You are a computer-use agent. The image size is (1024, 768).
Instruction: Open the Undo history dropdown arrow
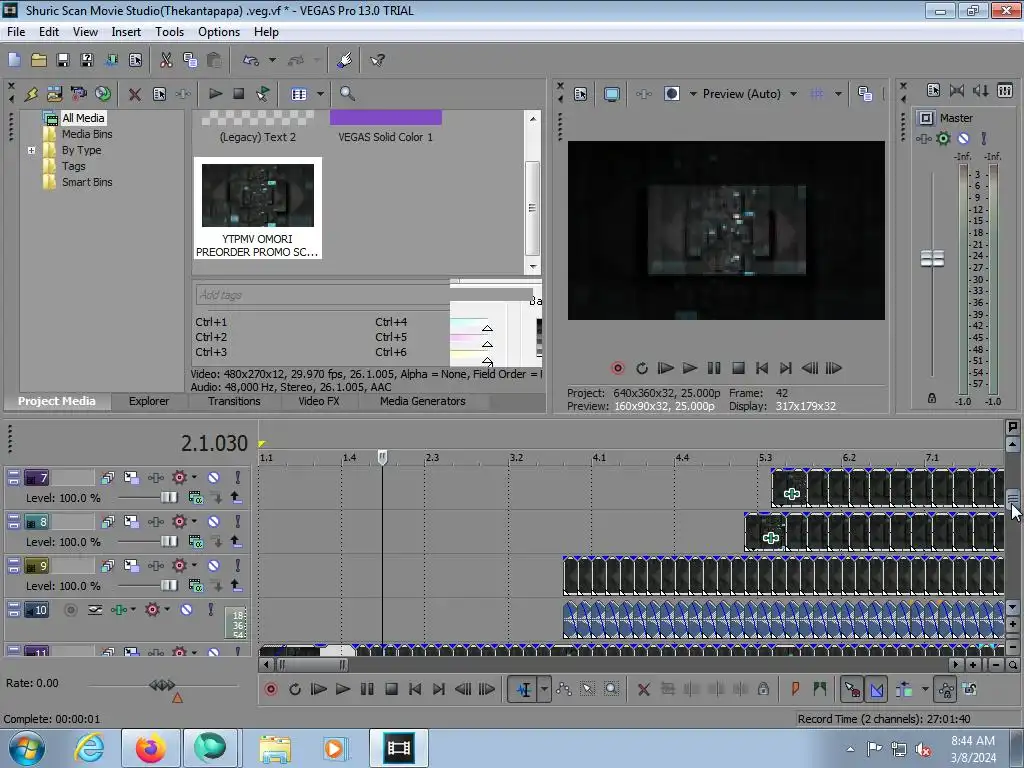[x=272, y=60]
